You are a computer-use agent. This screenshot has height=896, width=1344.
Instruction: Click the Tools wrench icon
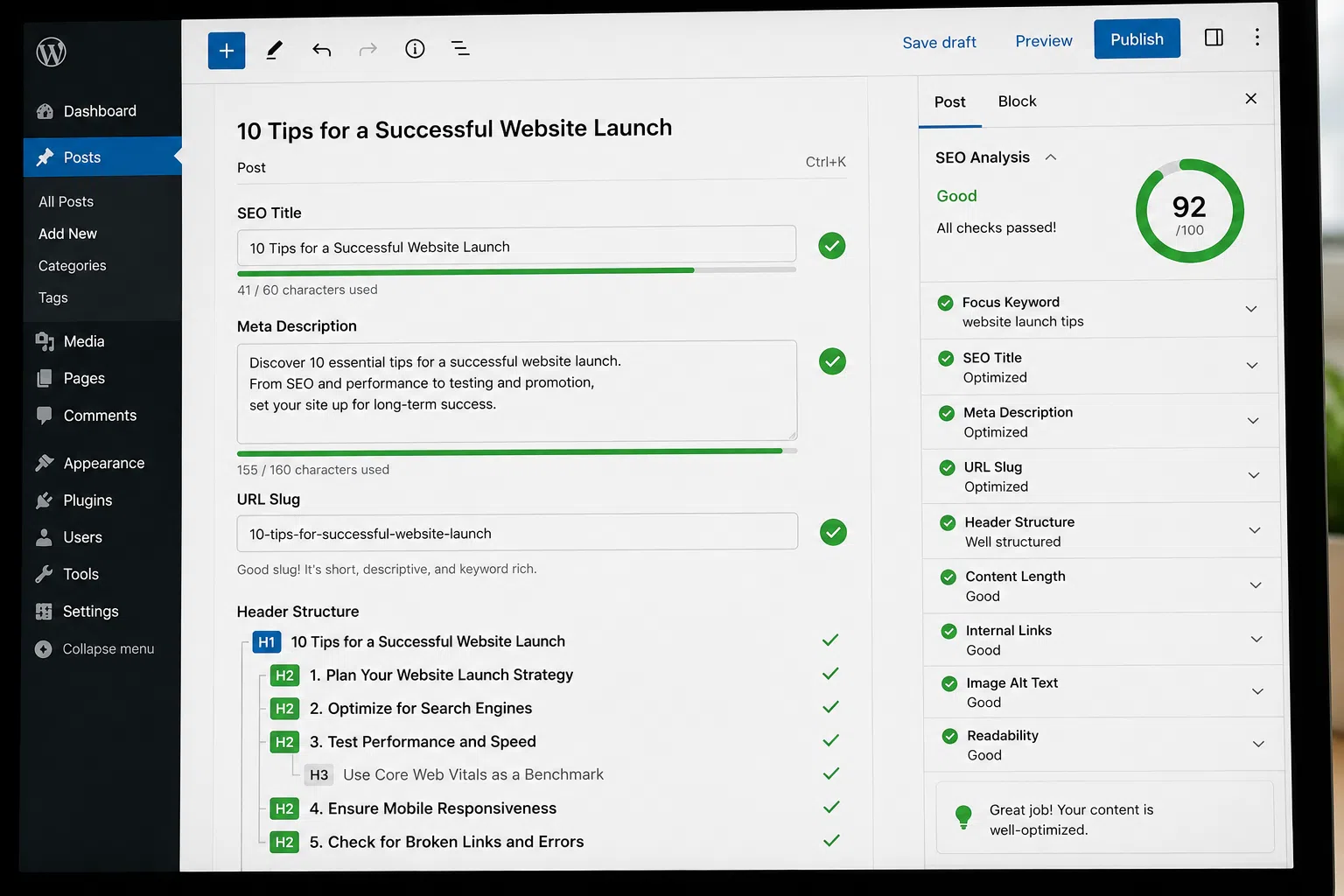pyautogui.click(x=44, y=574)
